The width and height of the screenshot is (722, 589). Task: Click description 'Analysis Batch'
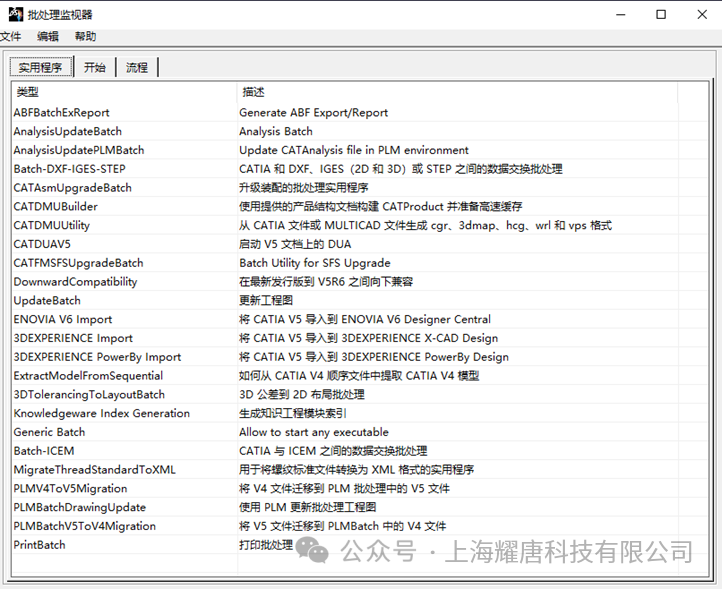tap(276, 131)
